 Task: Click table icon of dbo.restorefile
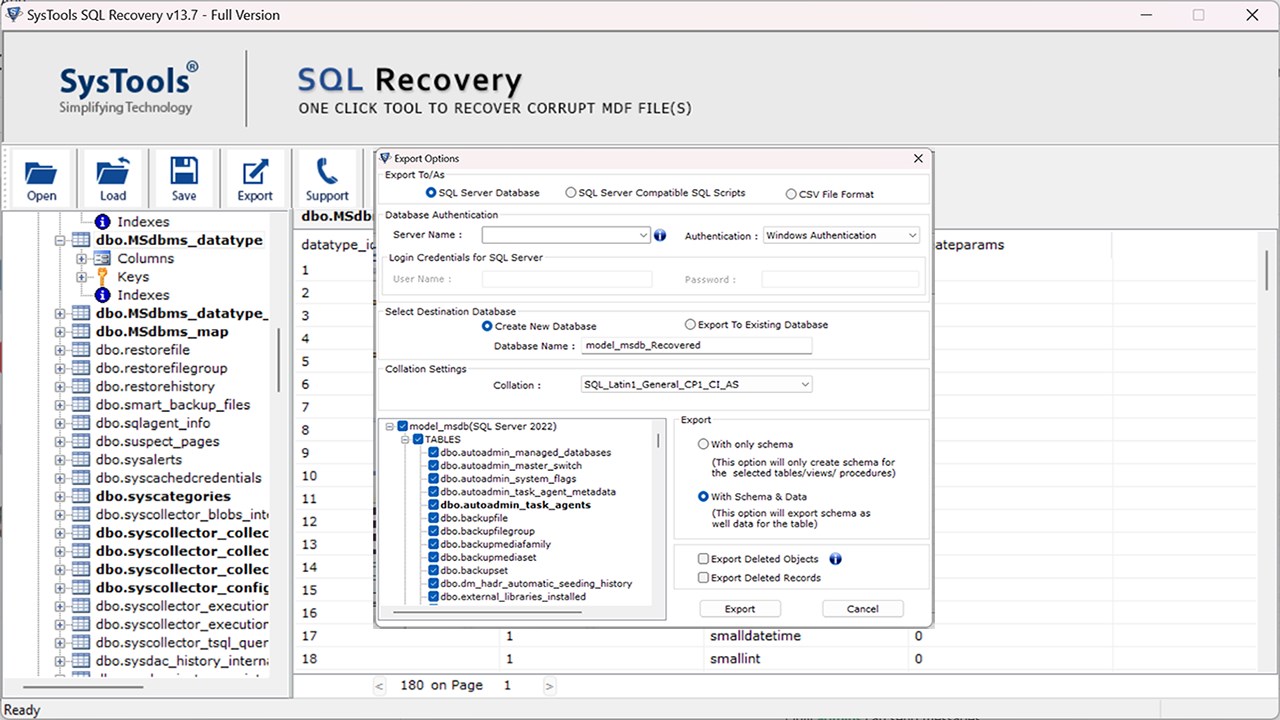point(80,350)
